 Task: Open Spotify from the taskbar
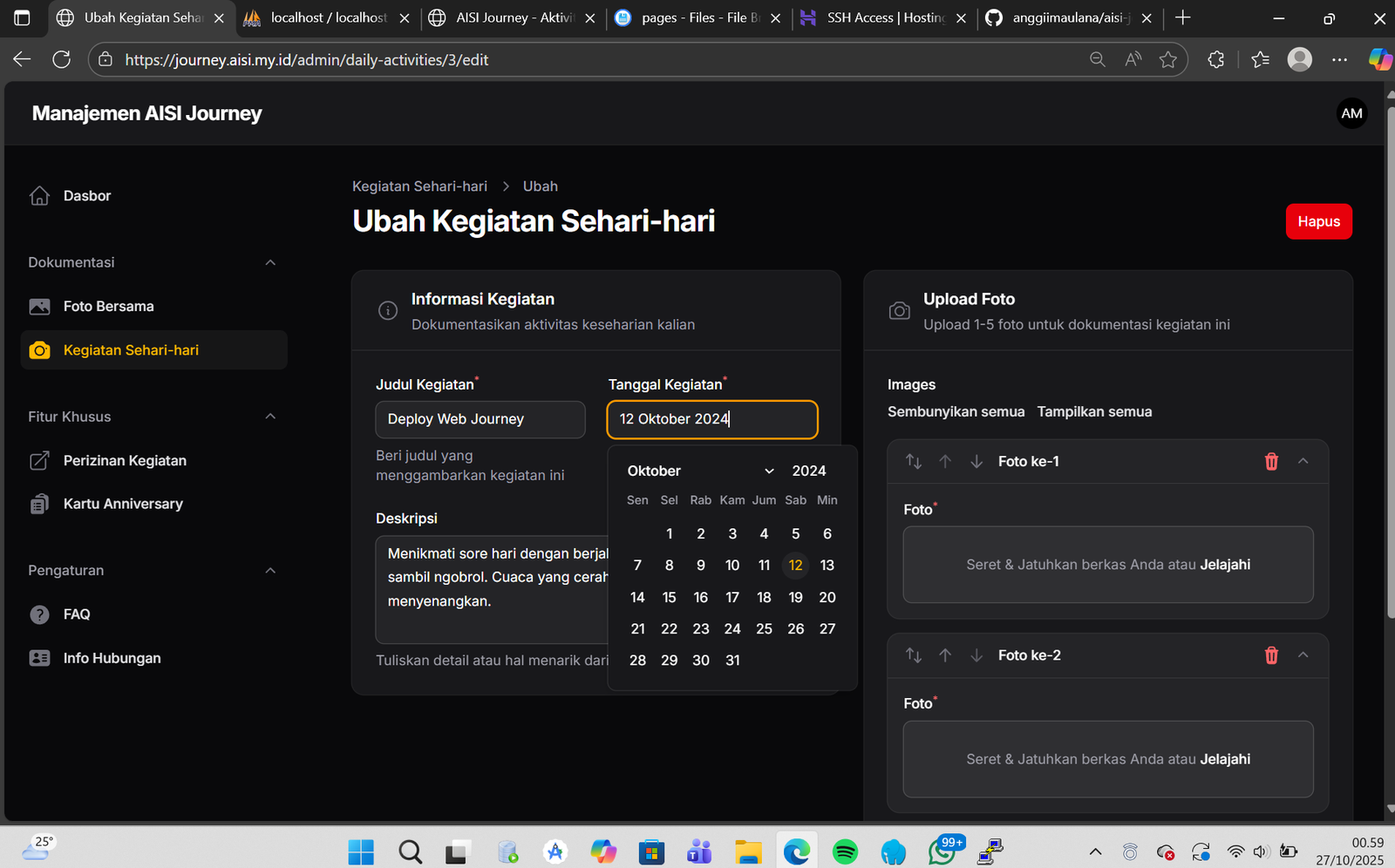click(x=845, y=851)
